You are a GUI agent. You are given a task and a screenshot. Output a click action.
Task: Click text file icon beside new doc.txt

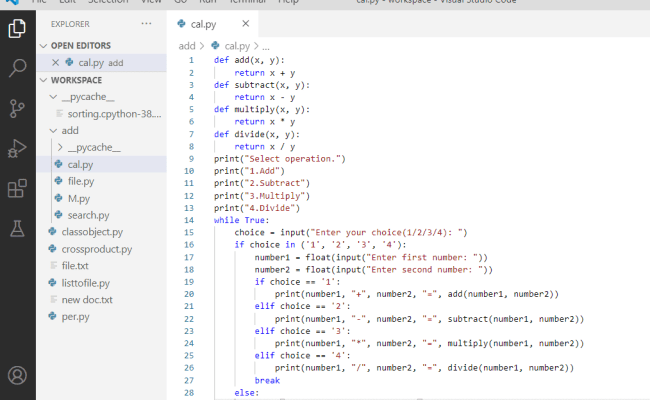click(x=53, y=299)
